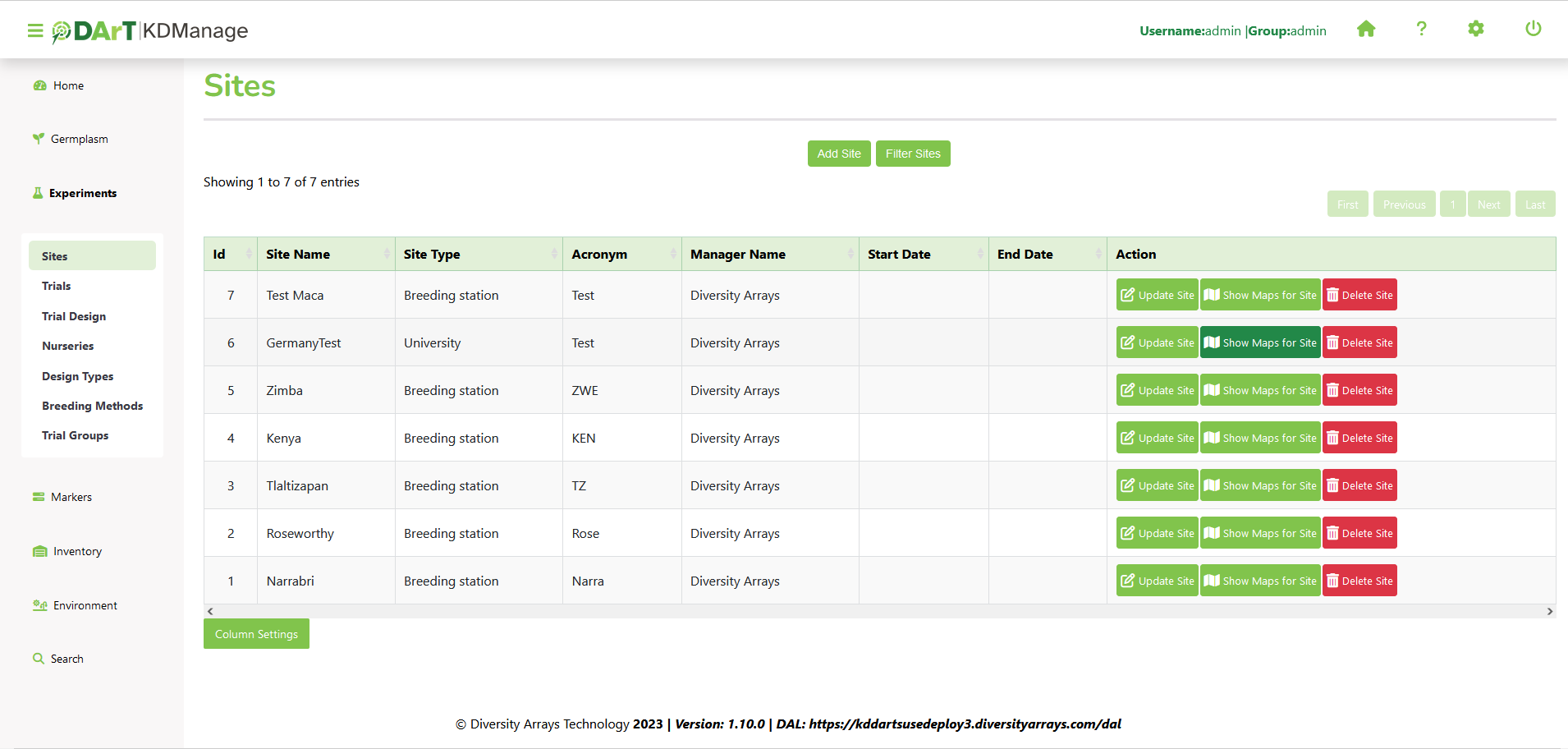This screenshot has height=749, width=1568.
Task: Click right arrow of horizontal scrollbar
Action: pyautogui.click(x=1549, y=611)
